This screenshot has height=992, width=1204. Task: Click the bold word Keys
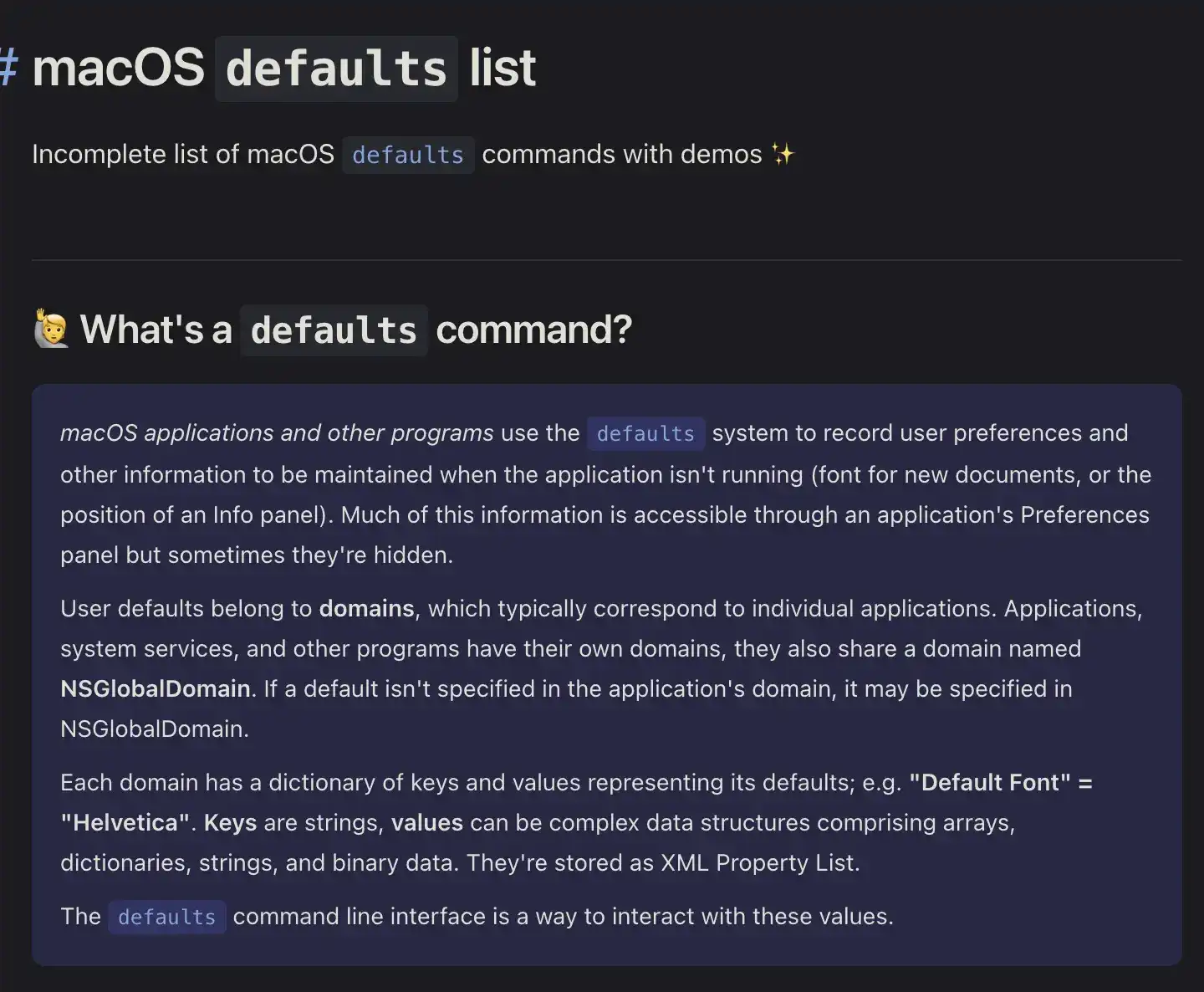(231, 822)
